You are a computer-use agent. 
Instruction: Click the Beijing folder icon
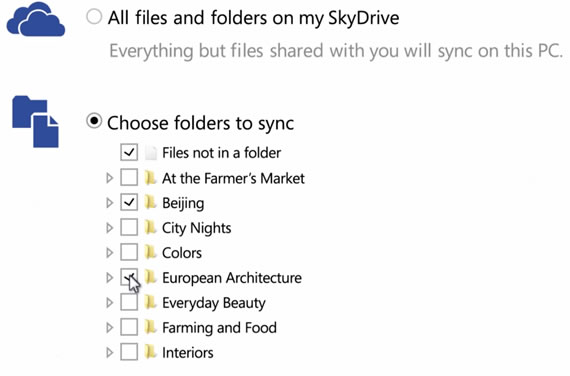coord(150,203)
